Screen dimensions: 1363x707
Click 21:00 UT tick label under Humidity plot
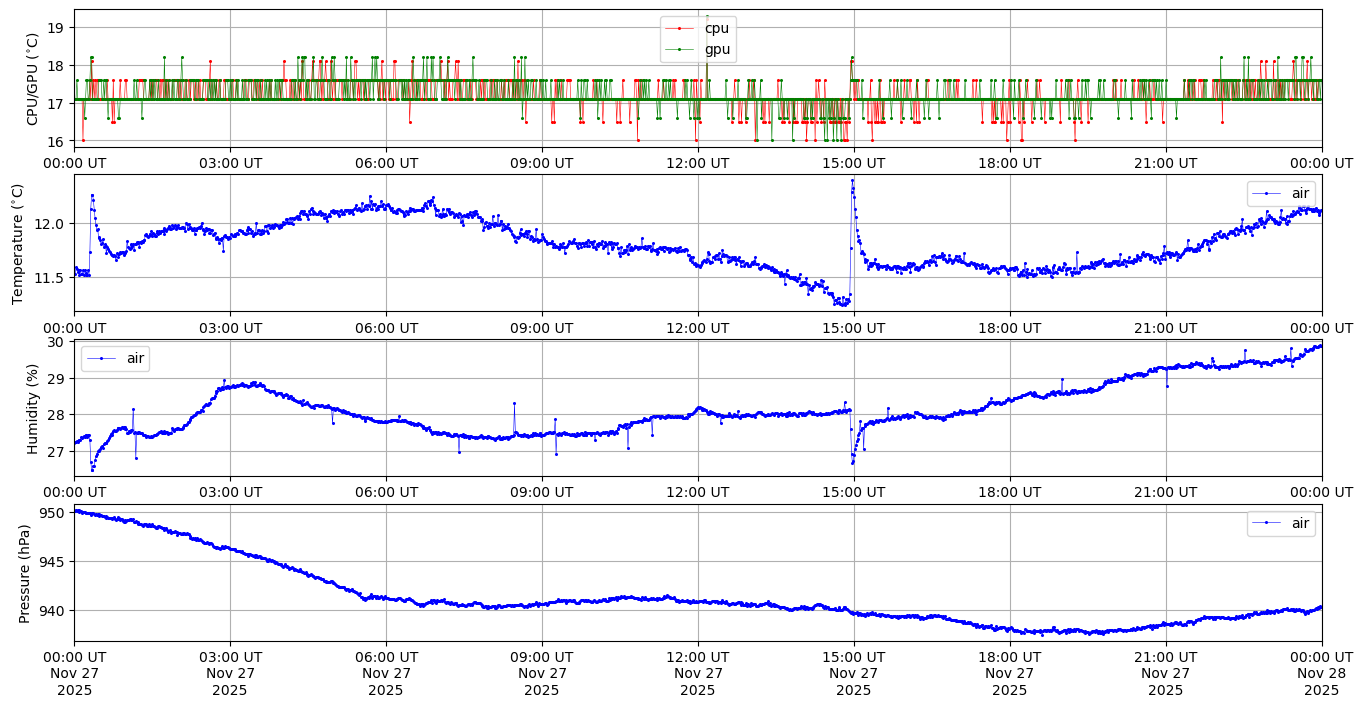(x=1165, y=492)
